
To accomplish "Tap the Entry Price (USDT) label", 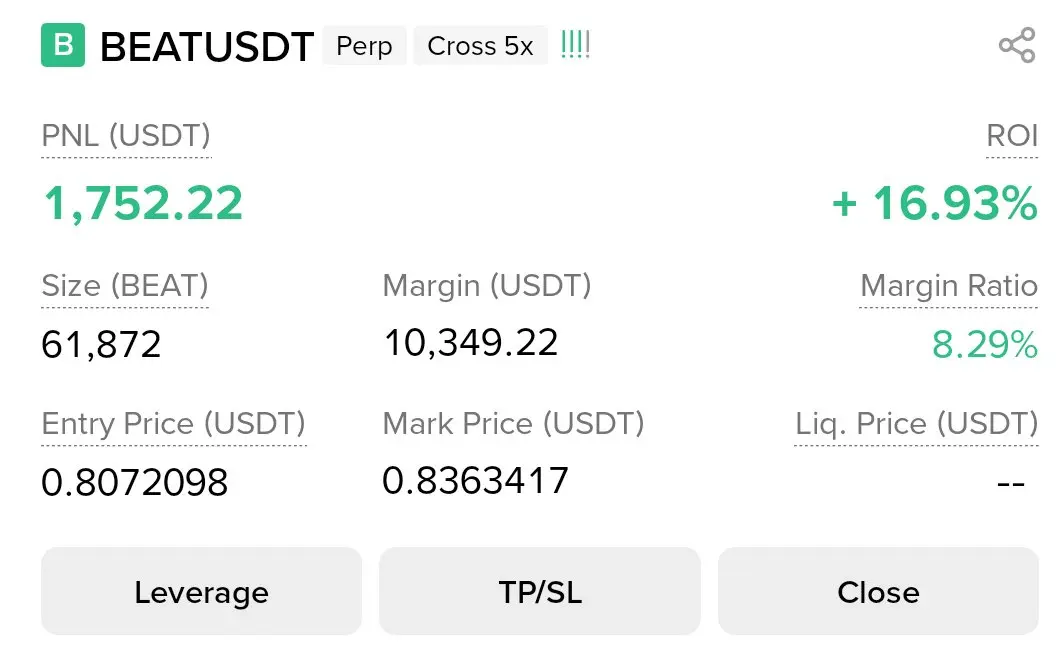I will (173, 424).
